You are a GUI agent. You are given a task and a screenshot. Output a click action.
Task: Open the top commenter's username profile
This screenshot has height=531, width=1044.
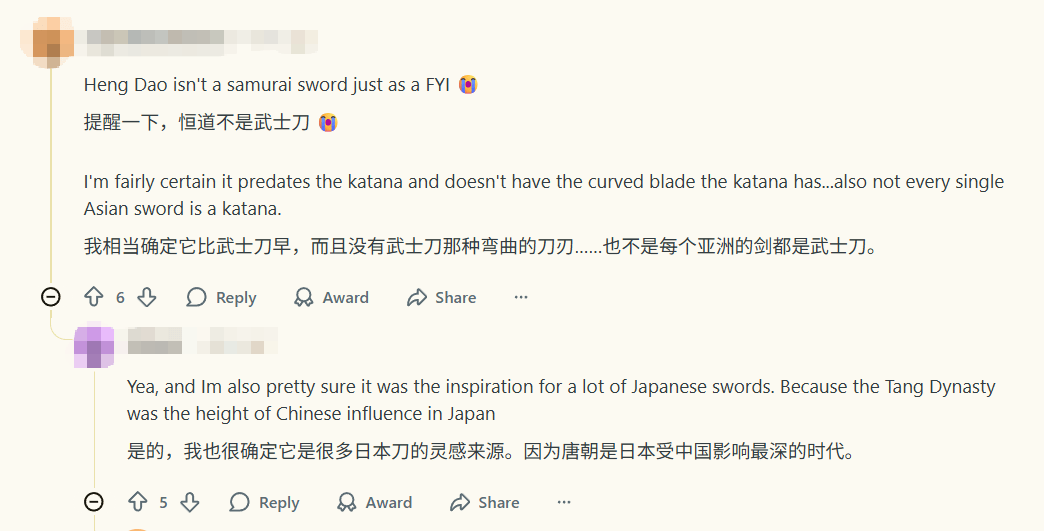click(x=200, y=41)
